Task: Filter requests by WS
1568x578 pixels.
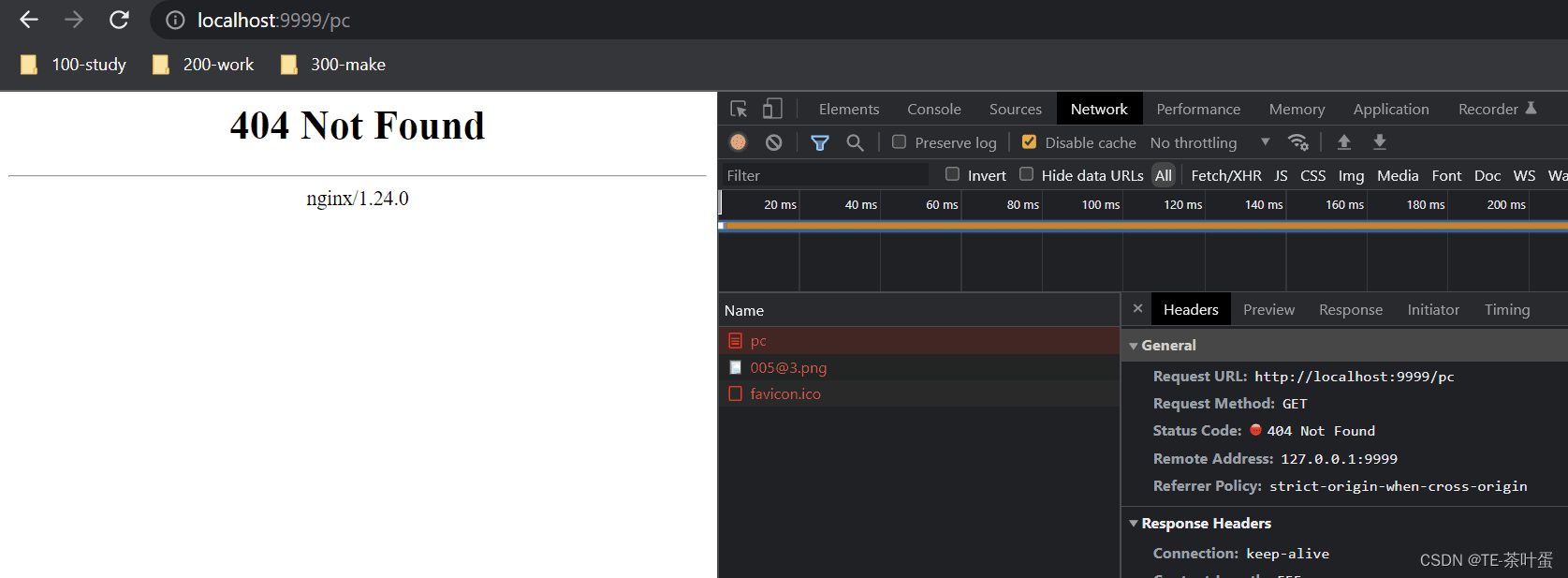Action: tap(1524, 175)
